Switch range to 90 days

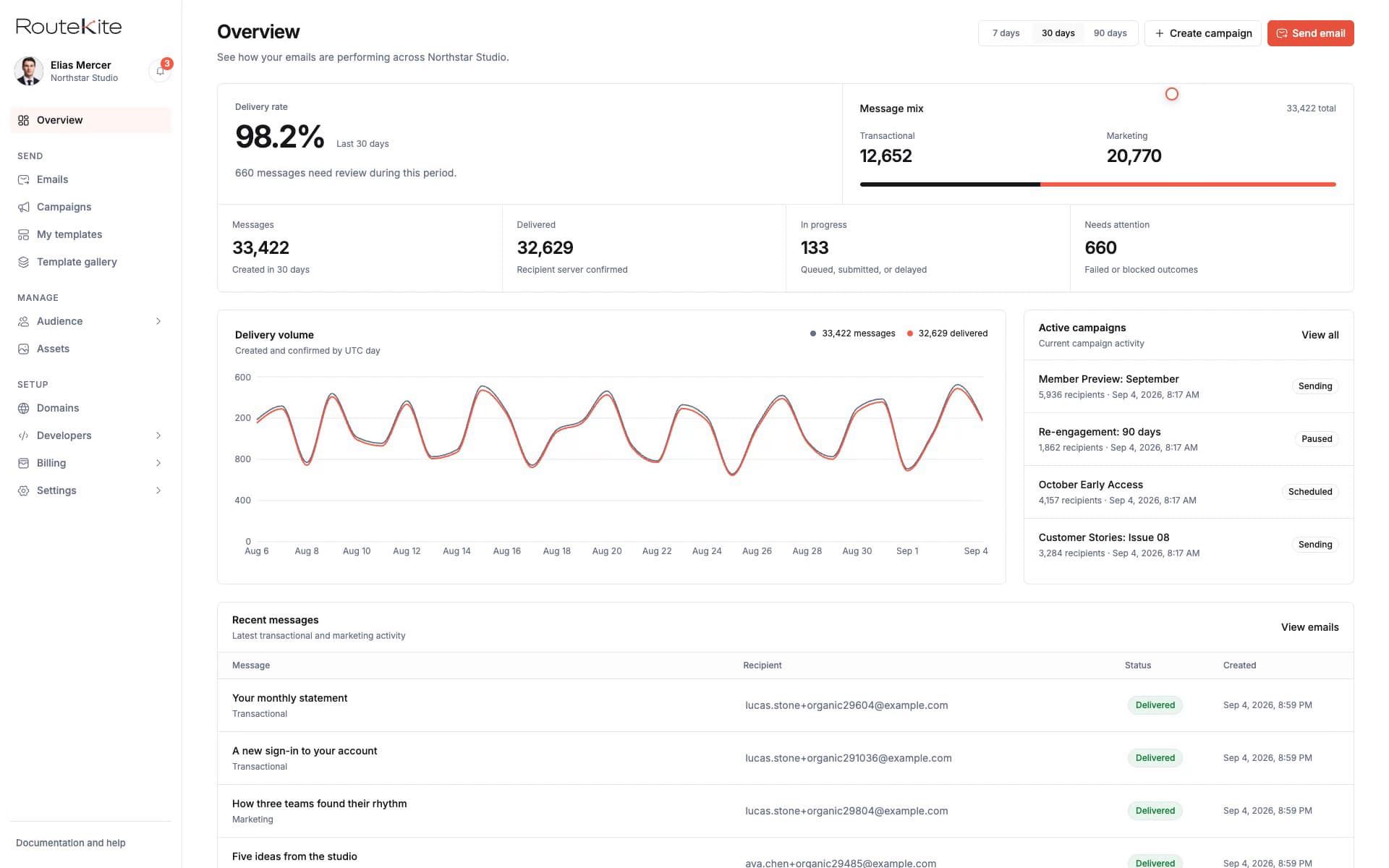click(x=1110, y=33)
